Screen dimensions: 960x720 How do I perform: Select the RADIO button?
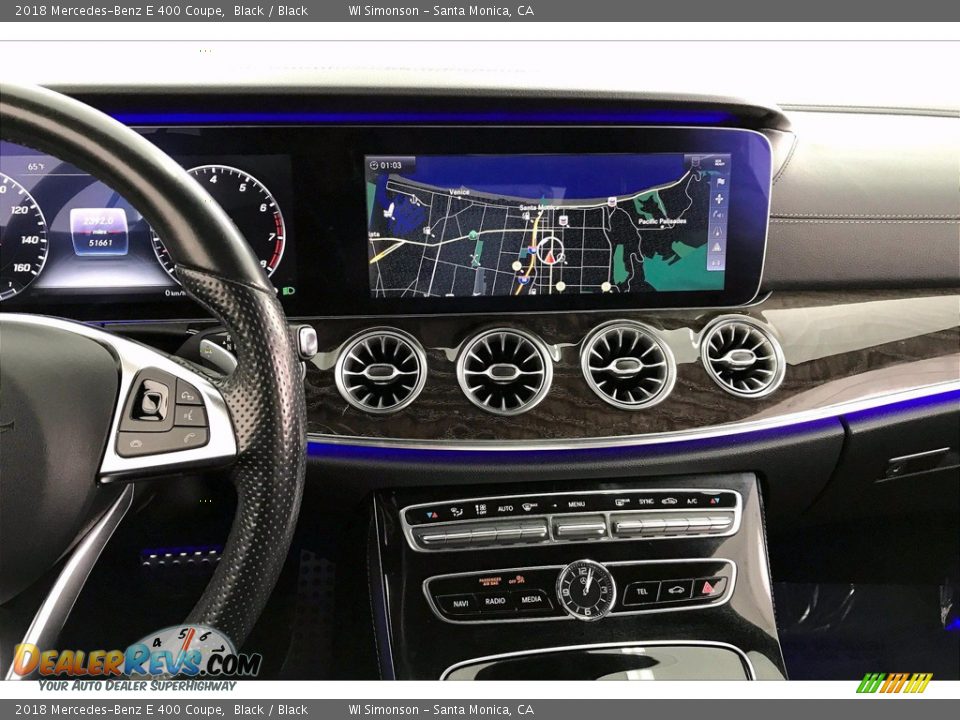point(495,601)
